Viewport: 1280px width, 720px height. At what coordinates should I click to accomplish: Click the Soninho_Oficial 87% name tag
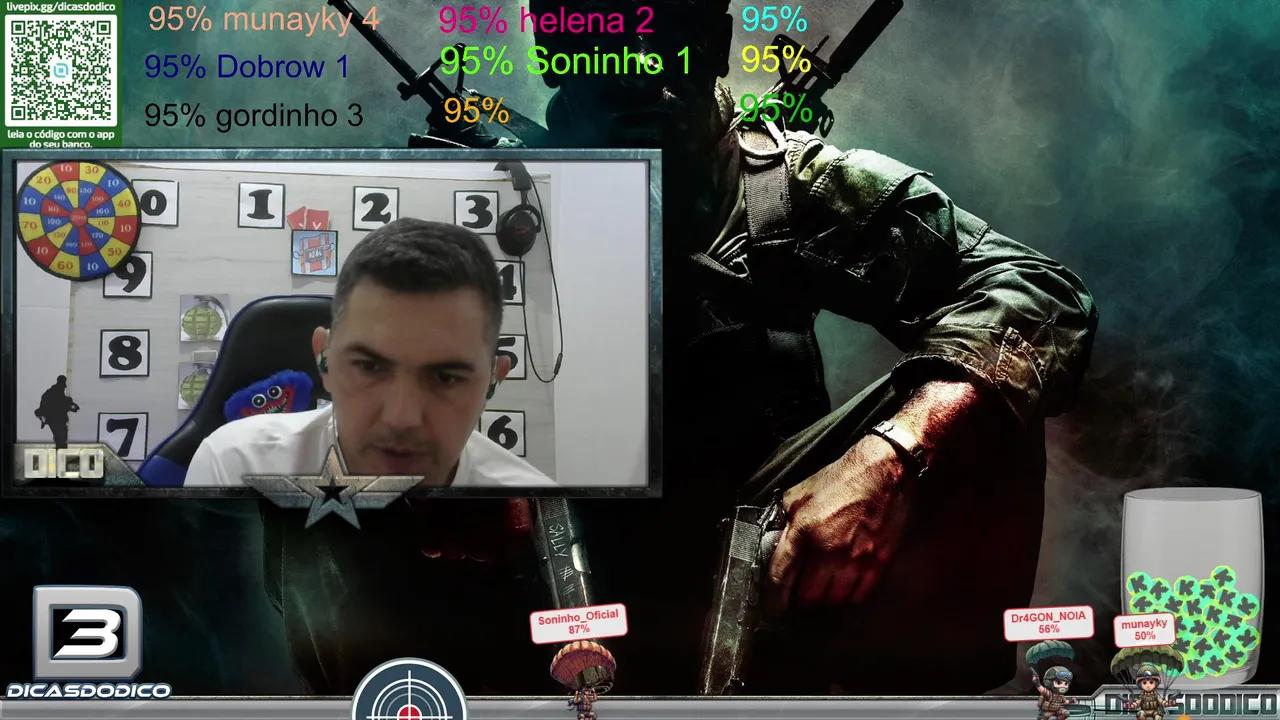pyautogui.click(x=578, y=623)
